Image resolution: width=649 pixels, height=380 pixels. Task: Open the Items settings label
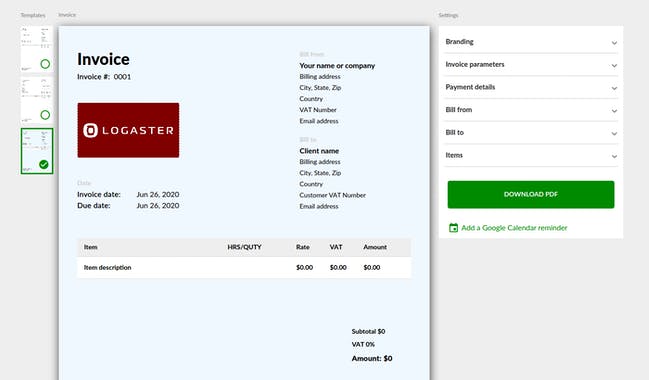(454, 155)
